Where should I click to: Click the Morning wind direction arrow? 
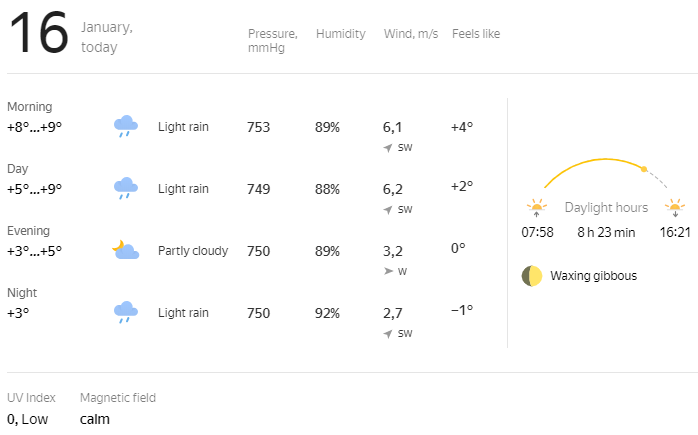click(x=388, y=148)
